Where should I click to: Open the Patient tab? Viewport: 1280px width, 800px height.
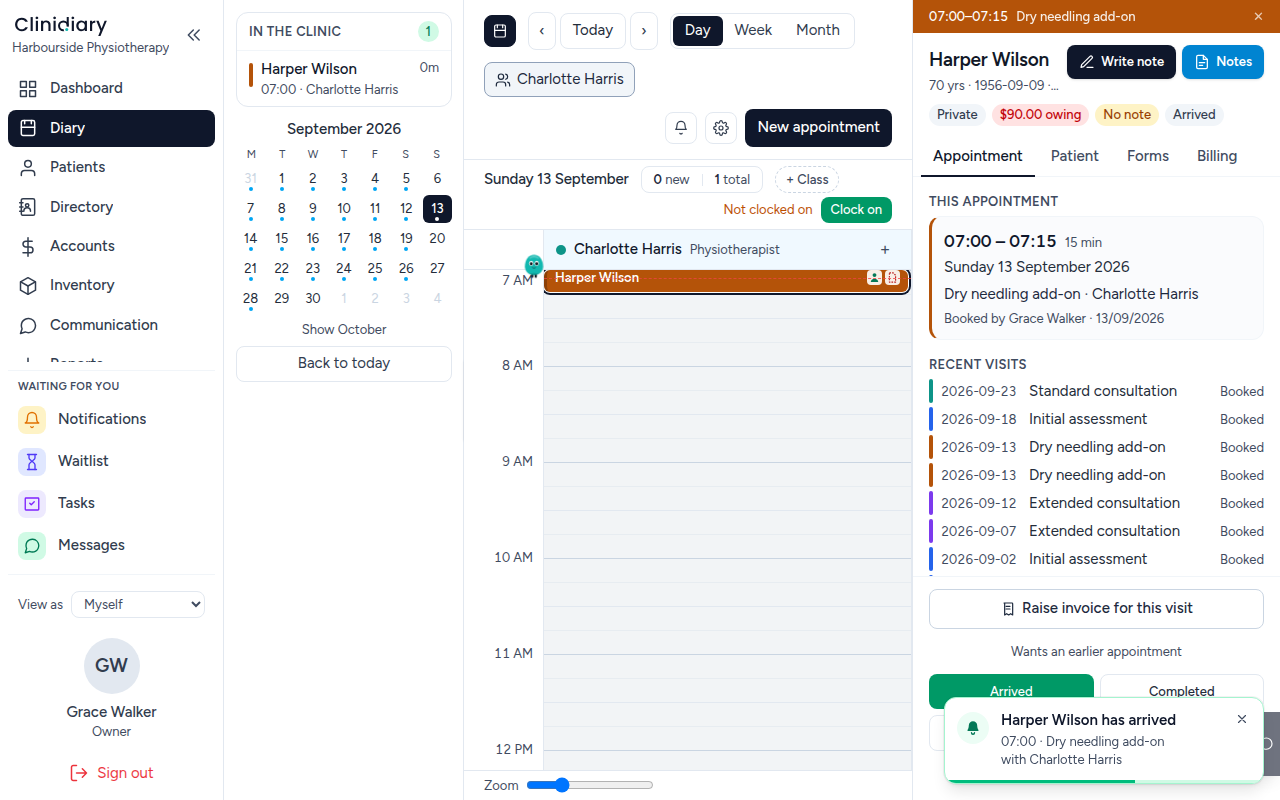(x=1075, y=157)
